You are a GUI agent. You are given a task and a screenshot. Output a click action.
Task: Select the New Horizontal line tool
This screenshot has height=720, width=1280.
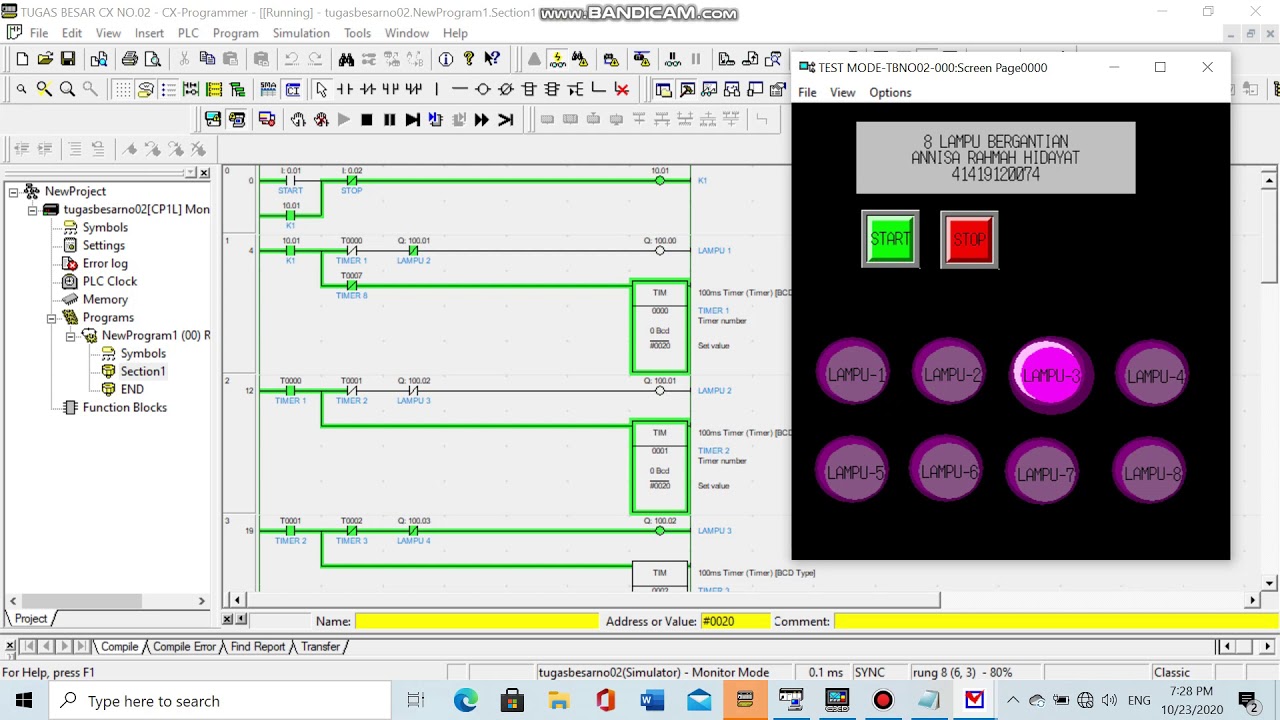click(460, 89)
